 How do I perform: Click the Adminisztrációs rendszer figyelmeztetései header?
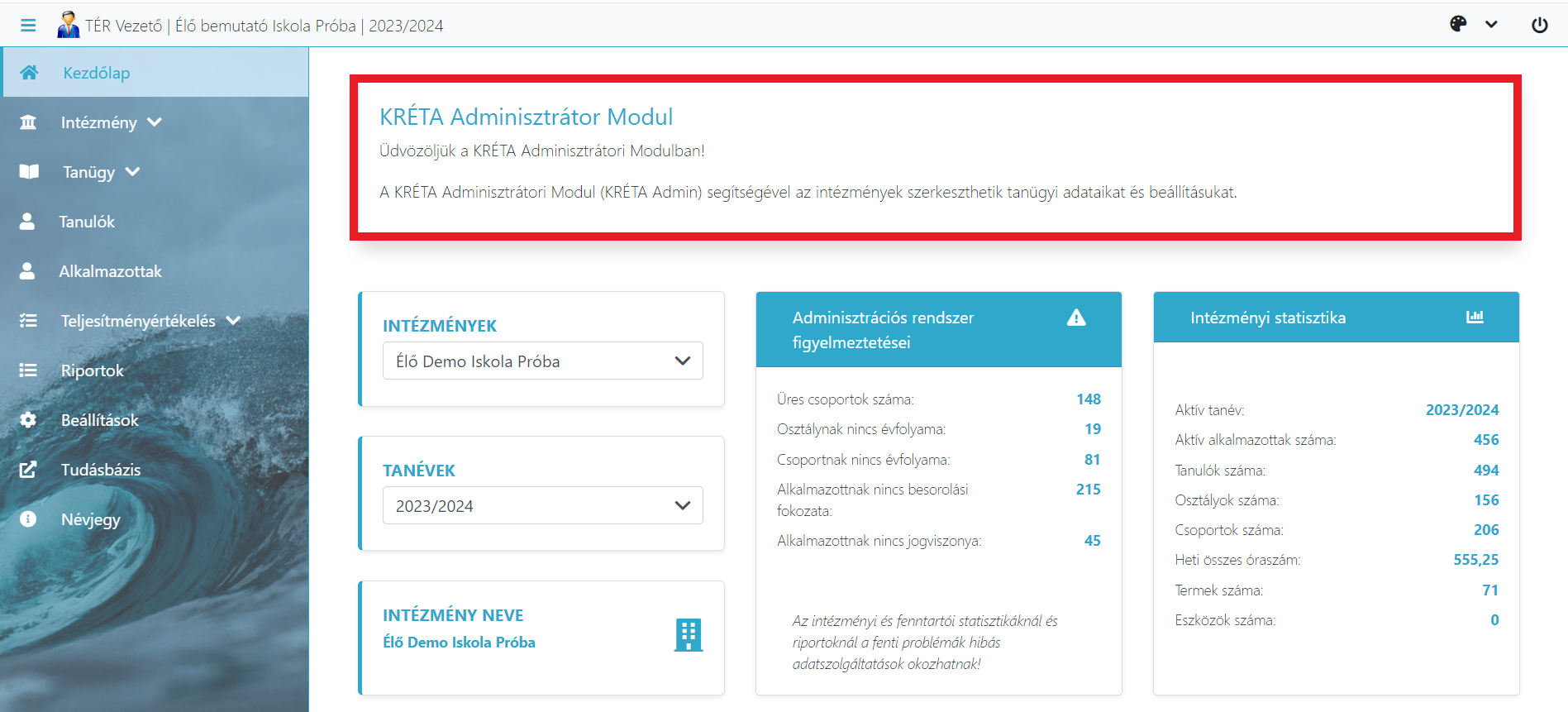938,330
